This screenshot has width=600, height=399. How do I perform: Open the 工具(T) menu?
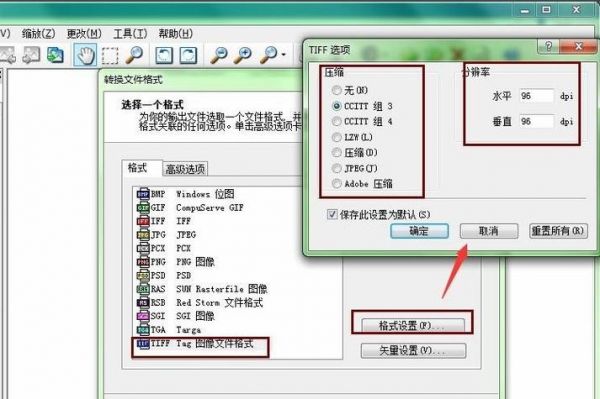pyautogui.click(x=130, y=34)
